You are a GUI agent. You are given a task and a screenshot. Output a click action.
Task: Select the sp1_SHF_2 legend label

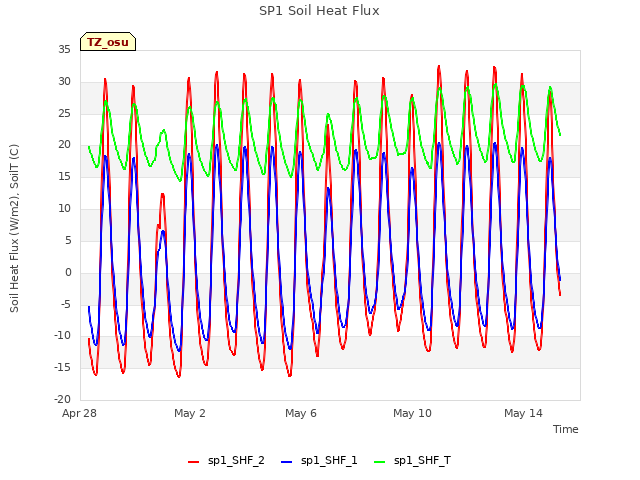pyautogui.click(x=236, y=461)
